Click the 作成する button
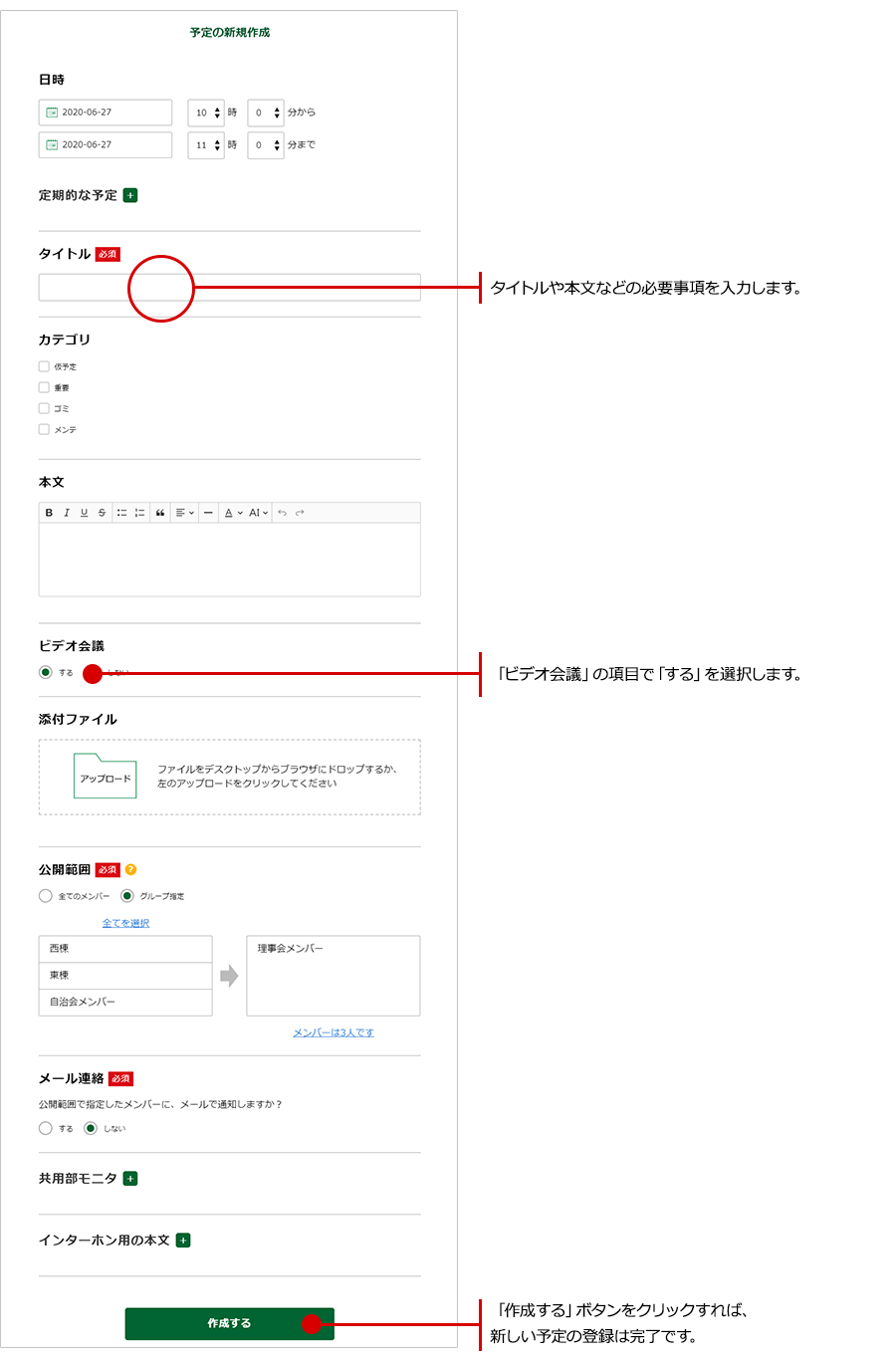Image resolution: width=896 pixels, height=1359 pixels. [229, 1323]
